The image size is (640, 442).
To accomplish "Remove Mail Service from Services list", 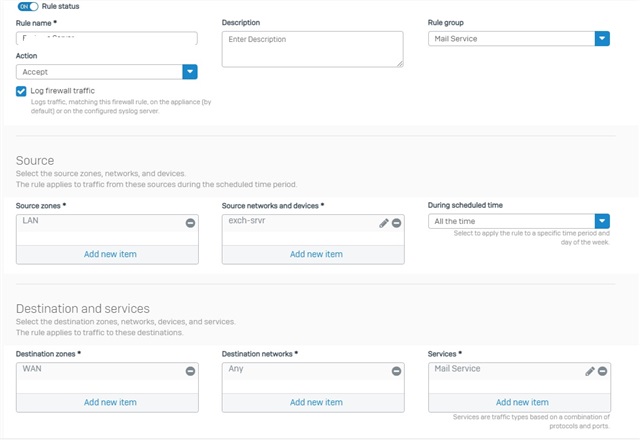I will point(602,371).
